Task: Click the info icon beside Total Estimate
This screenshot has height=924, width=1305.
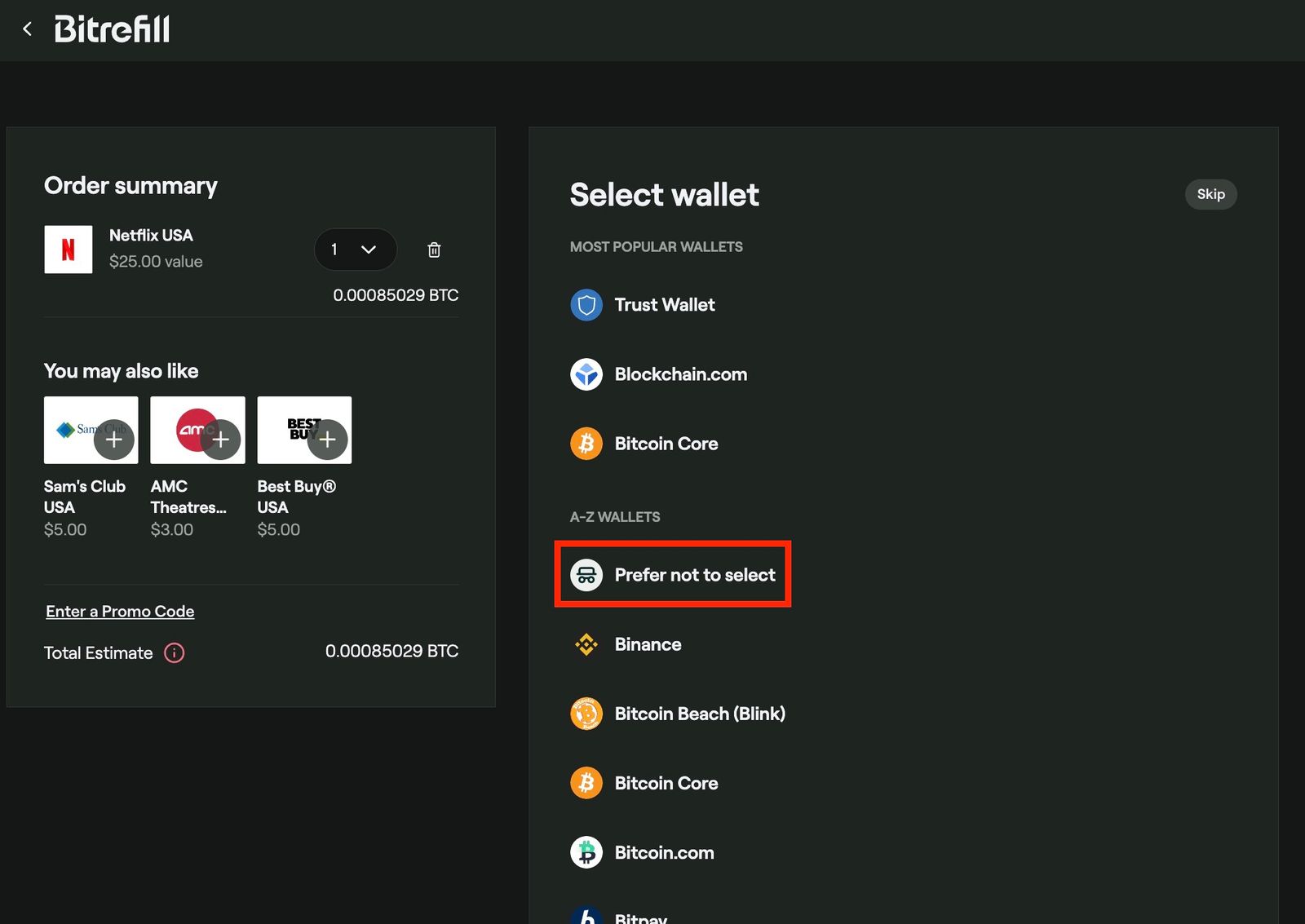Action: click(174, 652)
